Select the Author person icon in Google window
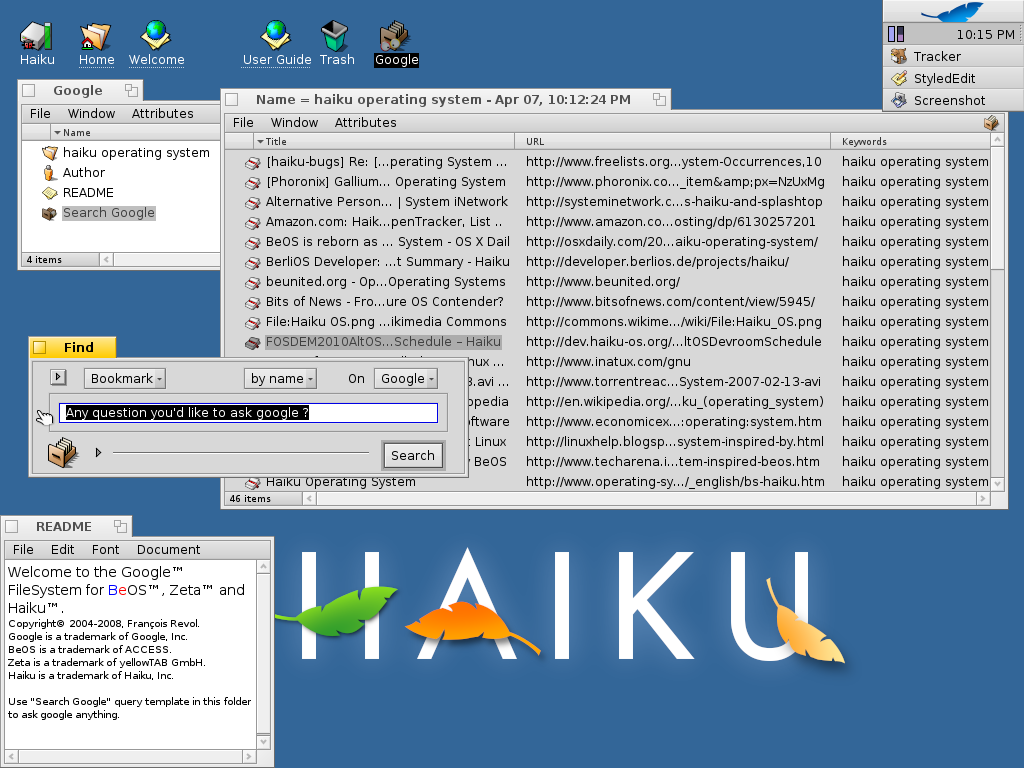 tap(48, 173)
